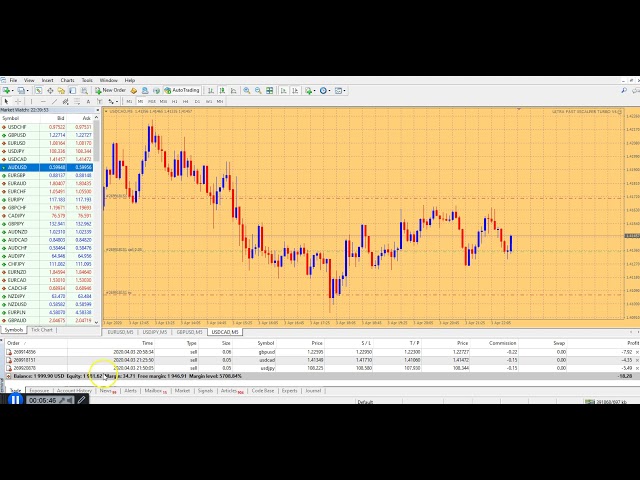640x480 pixels.
Task: Pause the screen recording
Action: [x=16, y=400]
